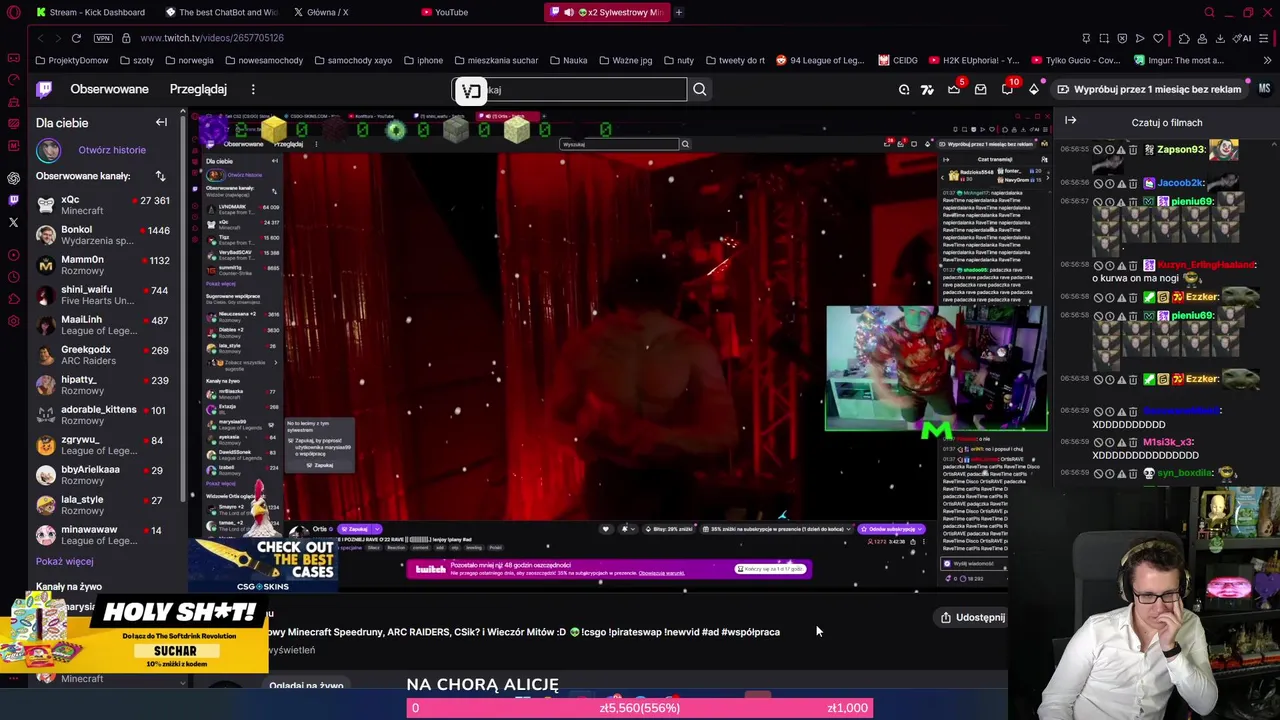The image size is (1280, 720).
Task: Open the CEIDG bookmark
Action: [x=898, y=60]
